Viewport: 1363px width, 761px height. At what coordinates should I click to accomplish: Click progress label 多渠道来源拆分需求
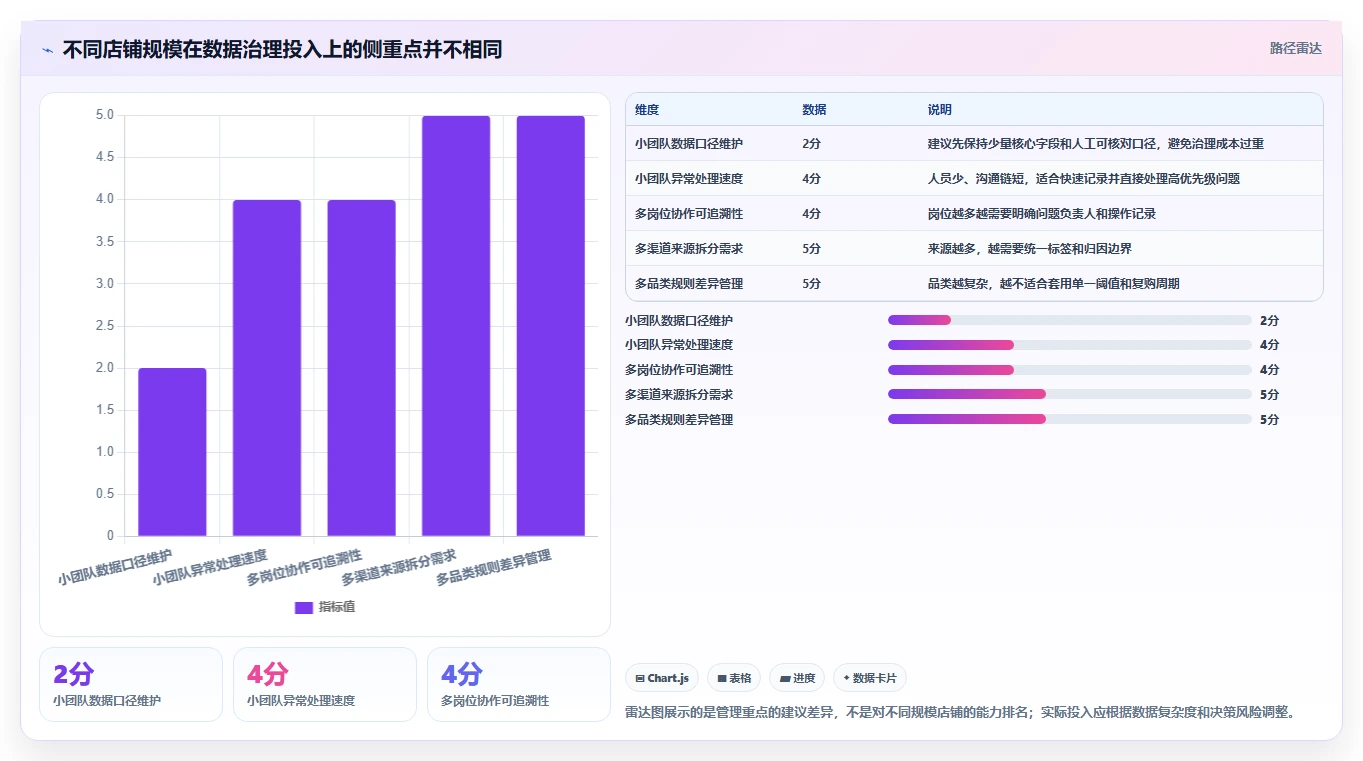coord(679,395)
